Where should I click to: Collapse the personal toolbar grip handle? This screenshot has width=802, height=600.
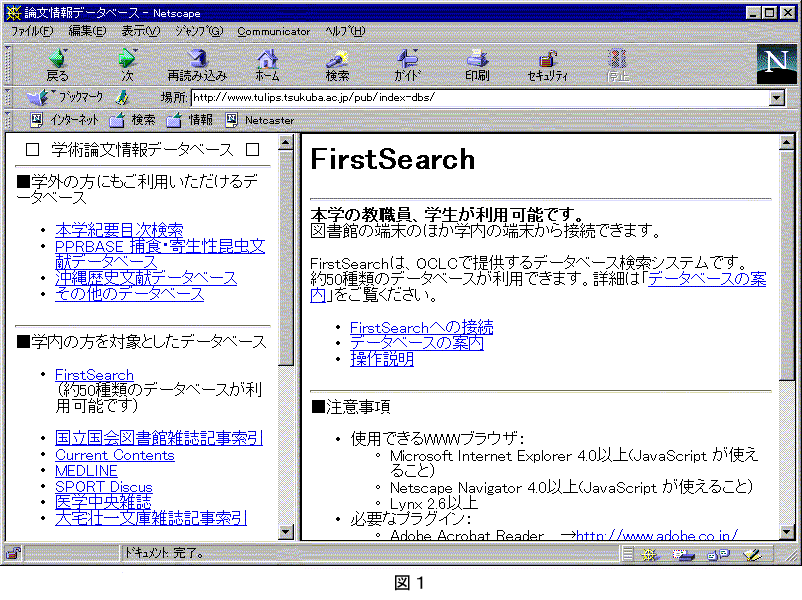coord(8,120)
